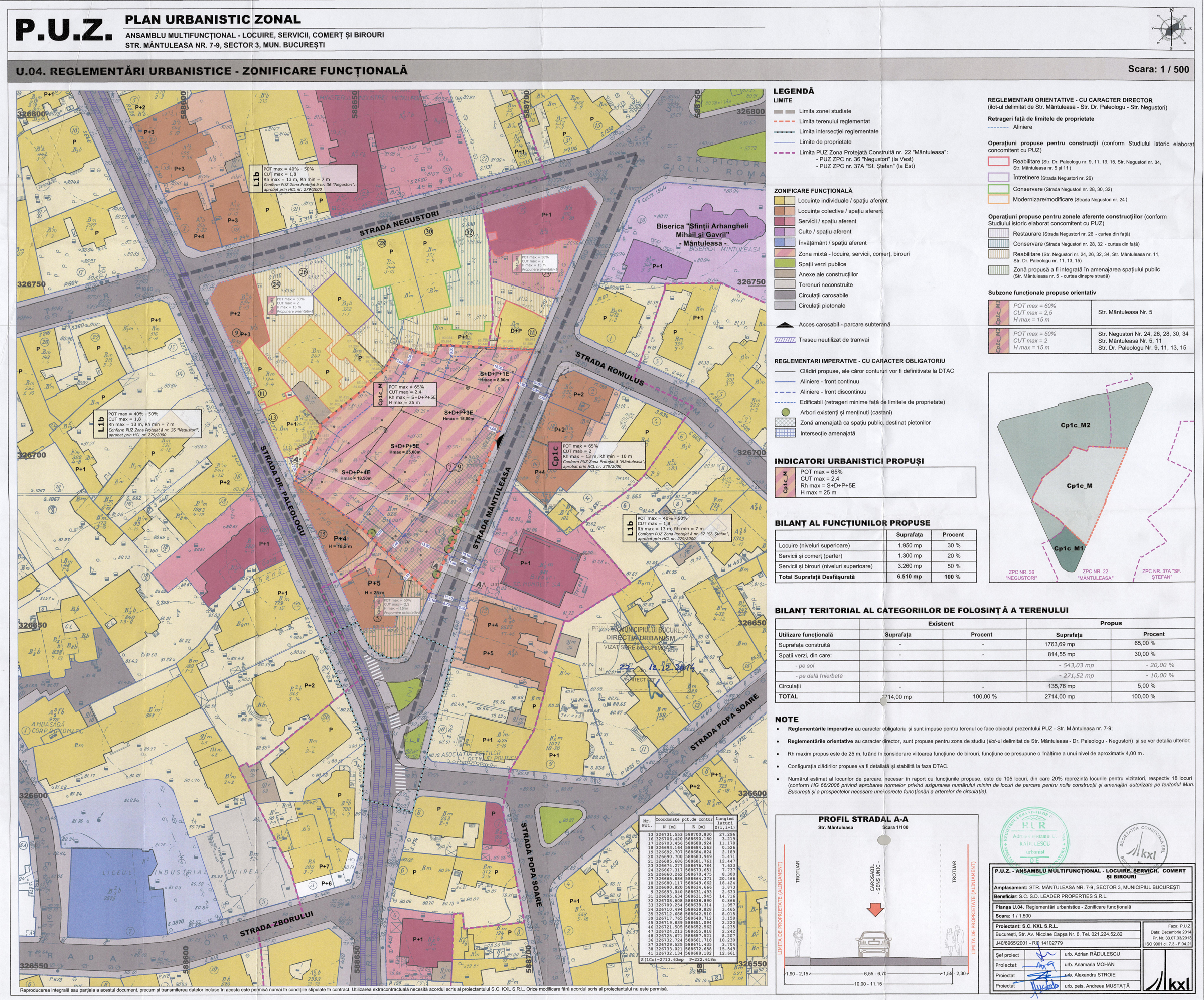
Task: Click the STRADA DR. PALEOLOGU street label
Action: [x=282, y=490]
